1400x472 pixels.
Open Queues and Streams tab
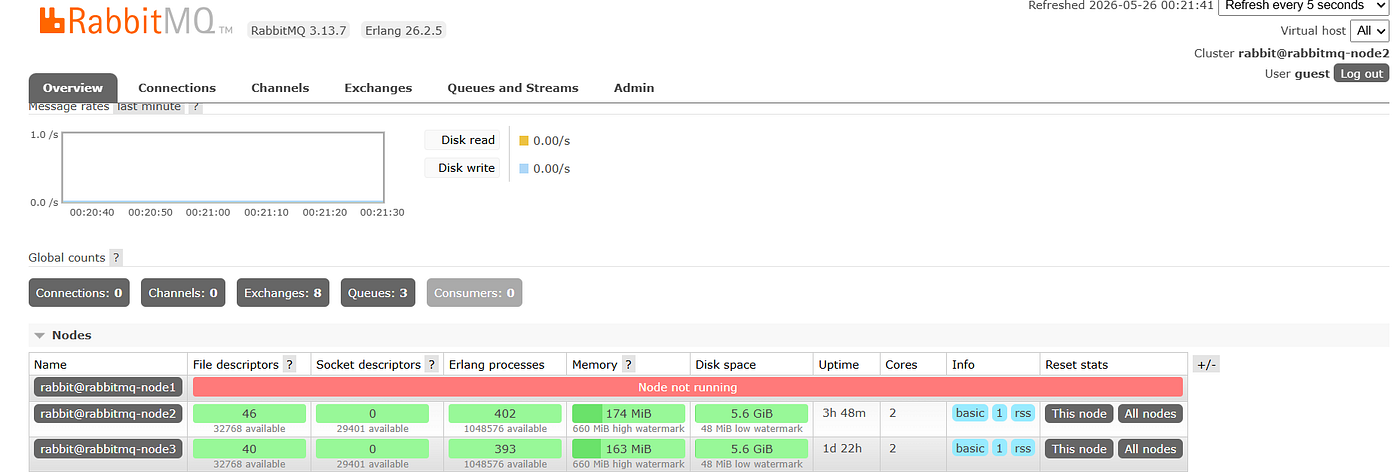513,88
